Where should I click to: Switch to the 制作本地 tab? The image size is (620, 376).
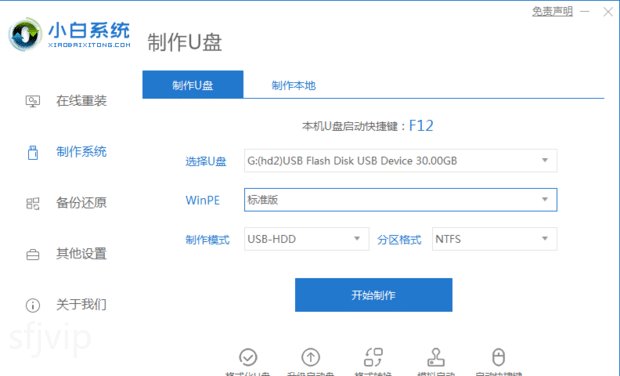(294, 85)
